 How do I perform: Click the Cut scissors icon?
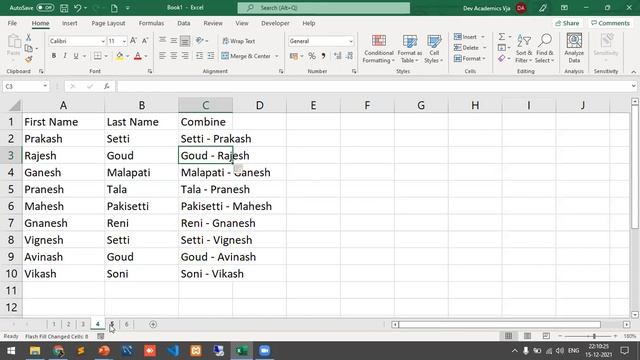click(x=29, y=38)
